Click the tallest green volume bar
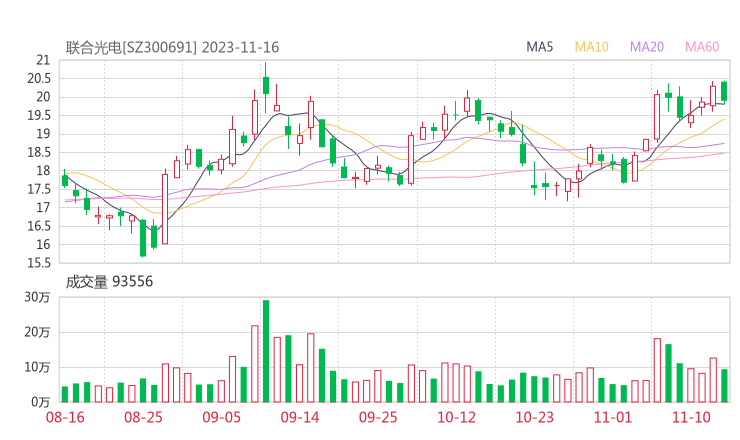Image resolution: width=740 pixels, height=440 pixels. point(266,351)
